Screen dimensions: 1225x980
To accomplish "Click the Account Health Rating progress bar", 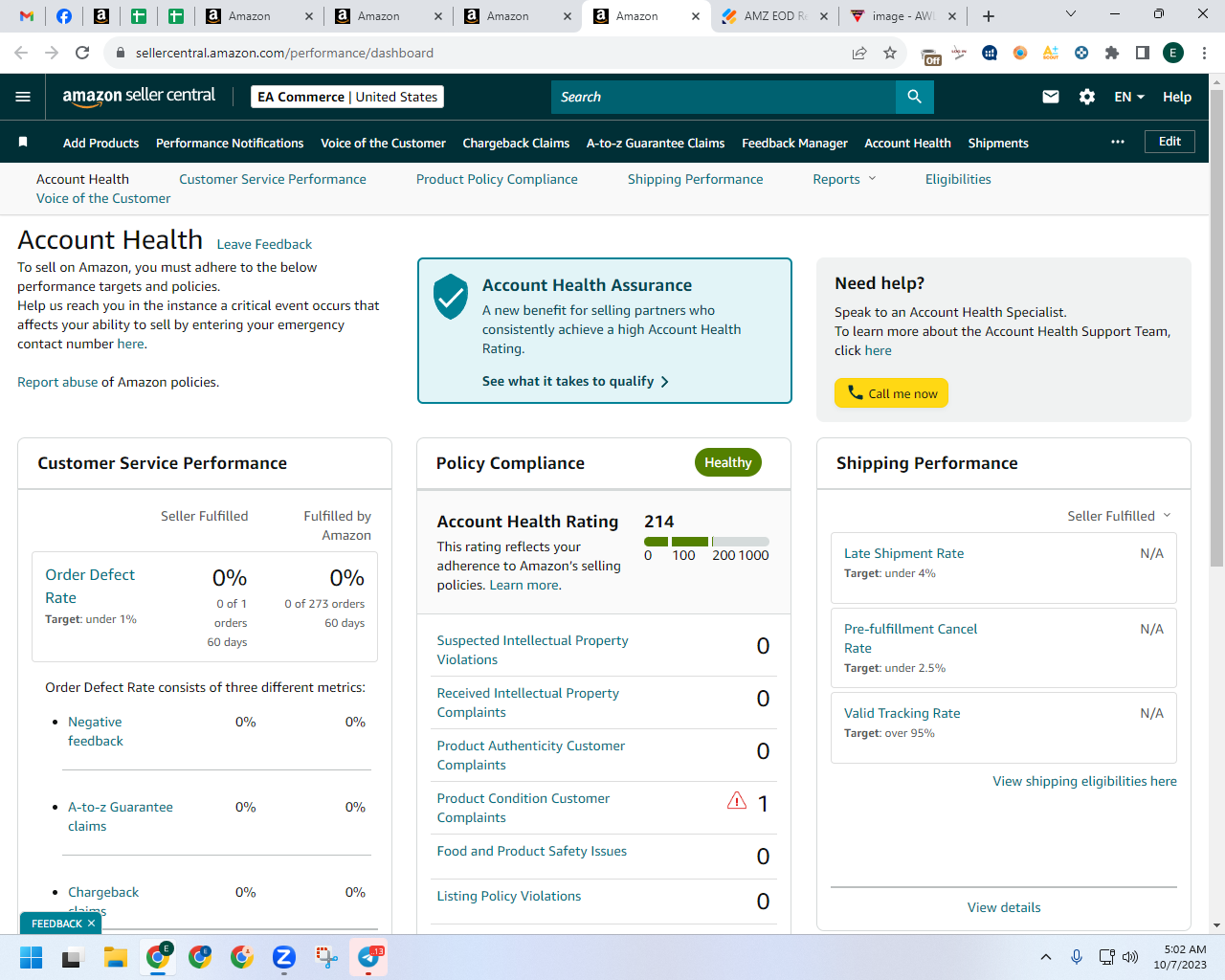I will (x=706, y=542).
